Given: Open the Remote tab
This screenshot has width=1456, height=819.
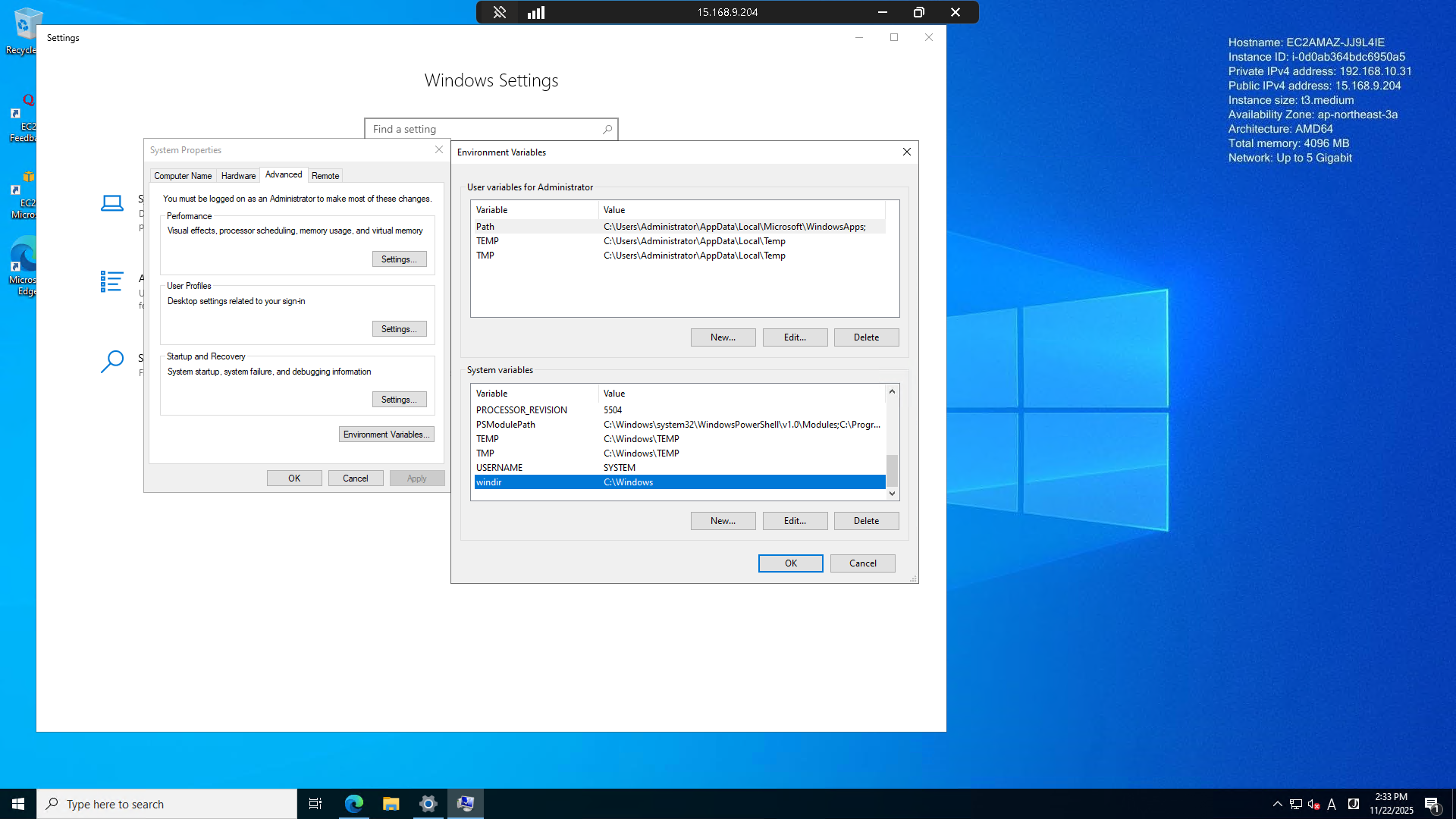Looking at the screenshot, I should click(x=325, y=176).
